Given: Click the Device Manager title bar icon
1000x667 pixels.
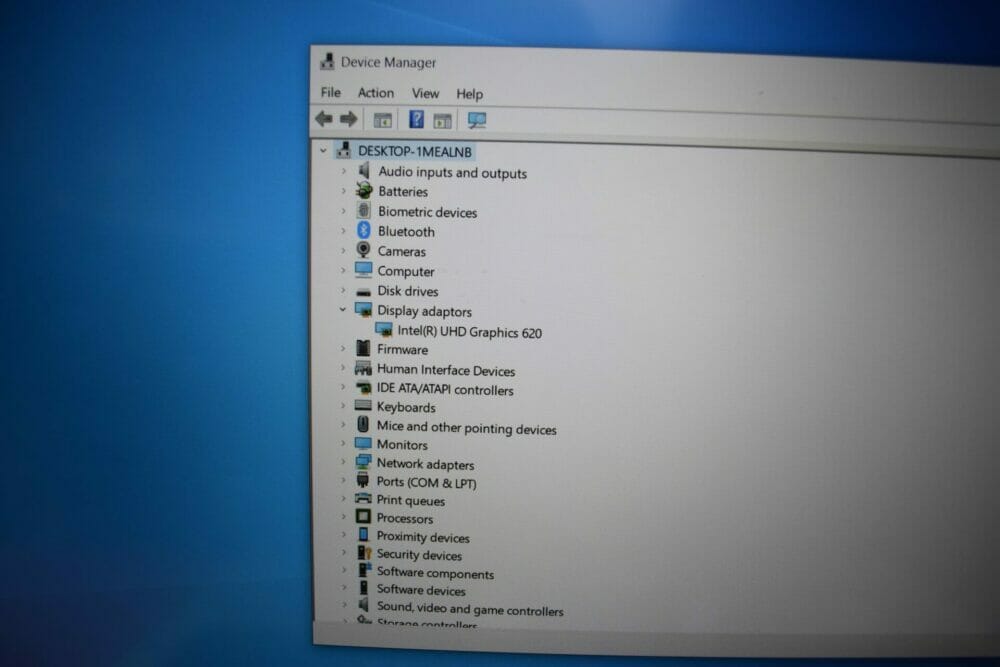Looking at the screenshot, I should coord(327,61).
